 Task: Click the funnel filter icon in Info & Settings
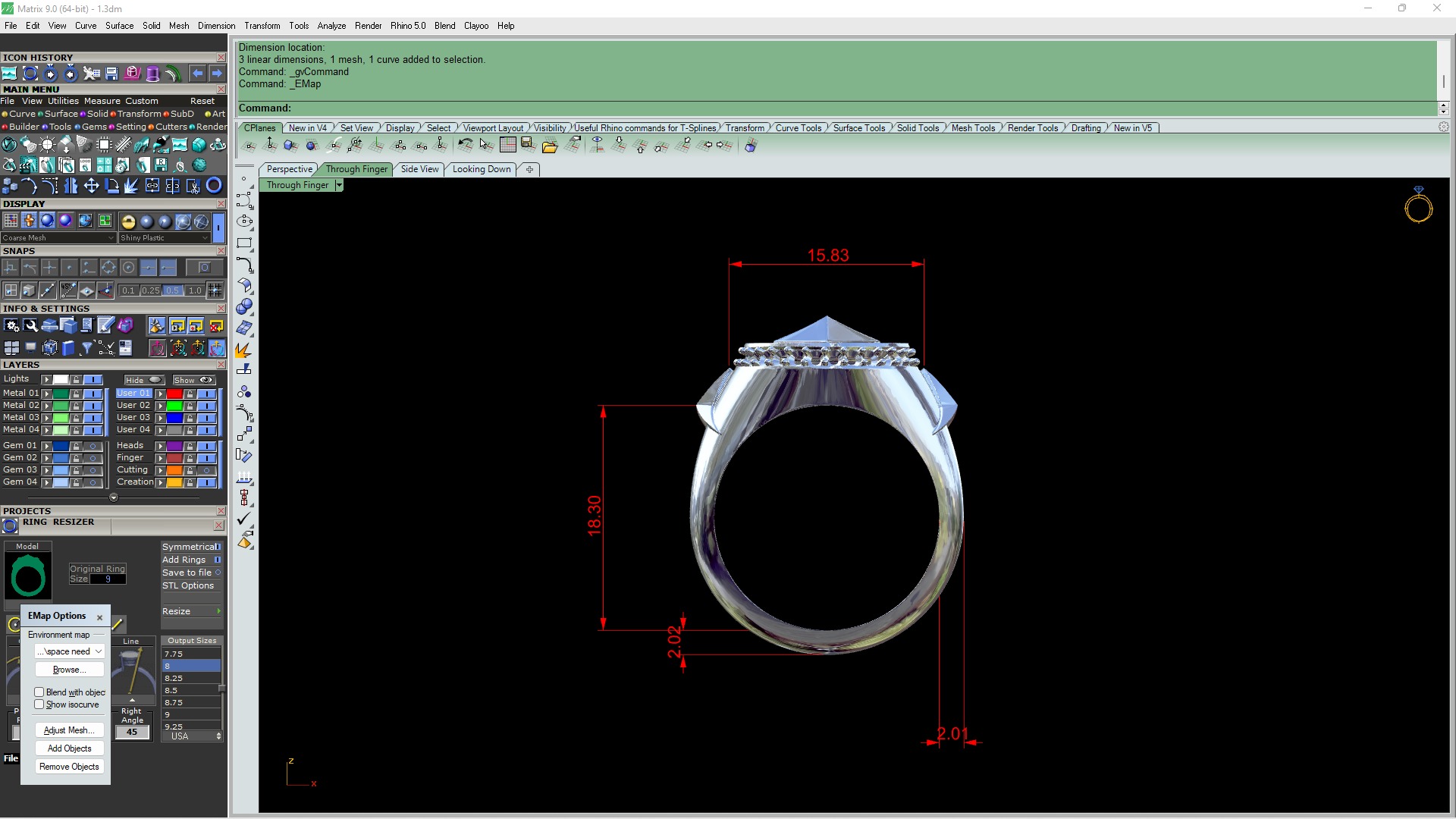point(87,348)
